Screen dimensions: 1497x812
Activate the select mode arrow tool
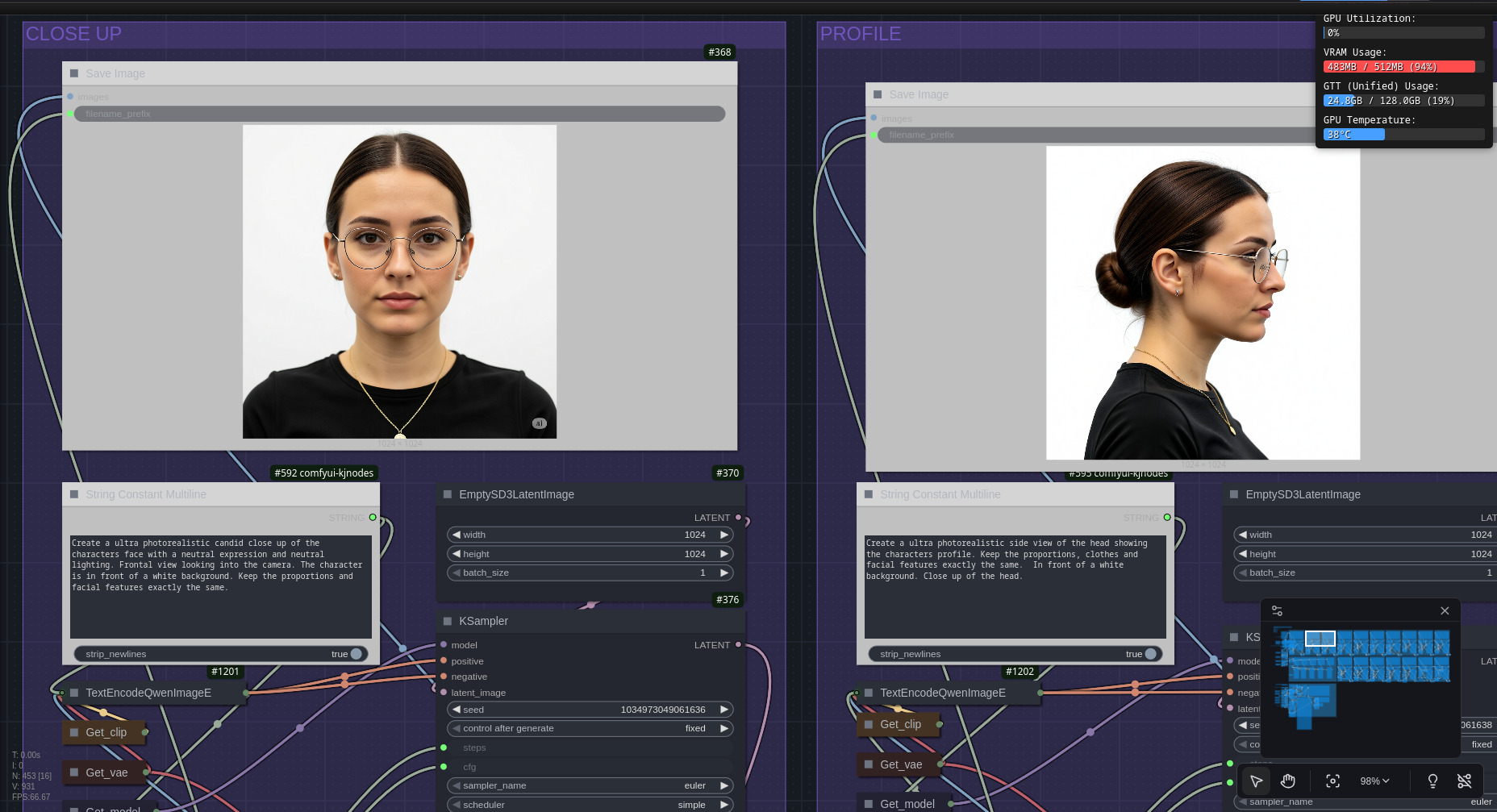(x=1256, y=781)
